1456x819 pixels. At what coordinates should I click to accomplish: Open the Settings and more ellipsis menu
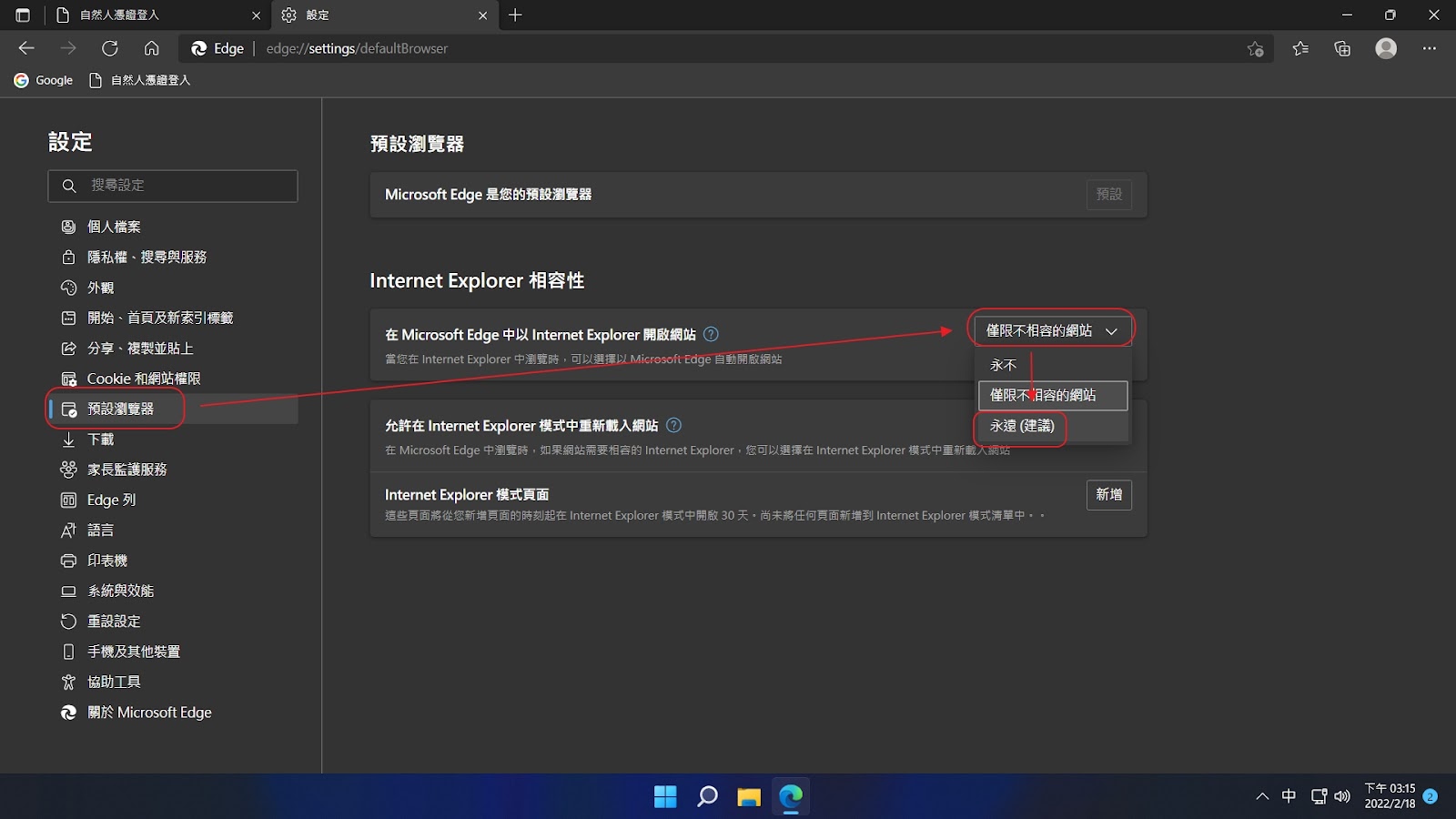tap(1429, 48)
